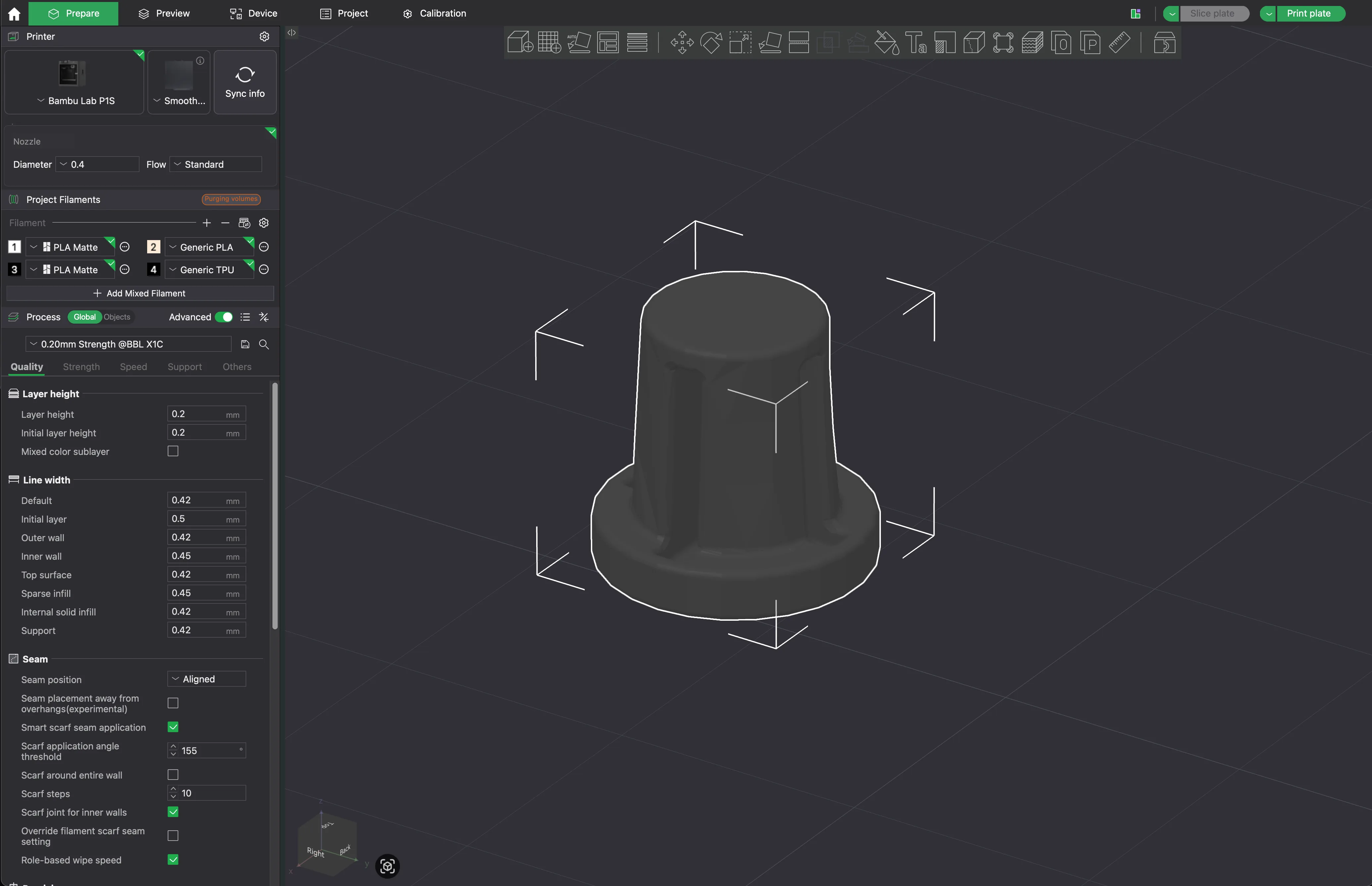This screenshot has height=886, width=1372.
Task: Click the Arrange all objects icon
Action: pos(608,42)
